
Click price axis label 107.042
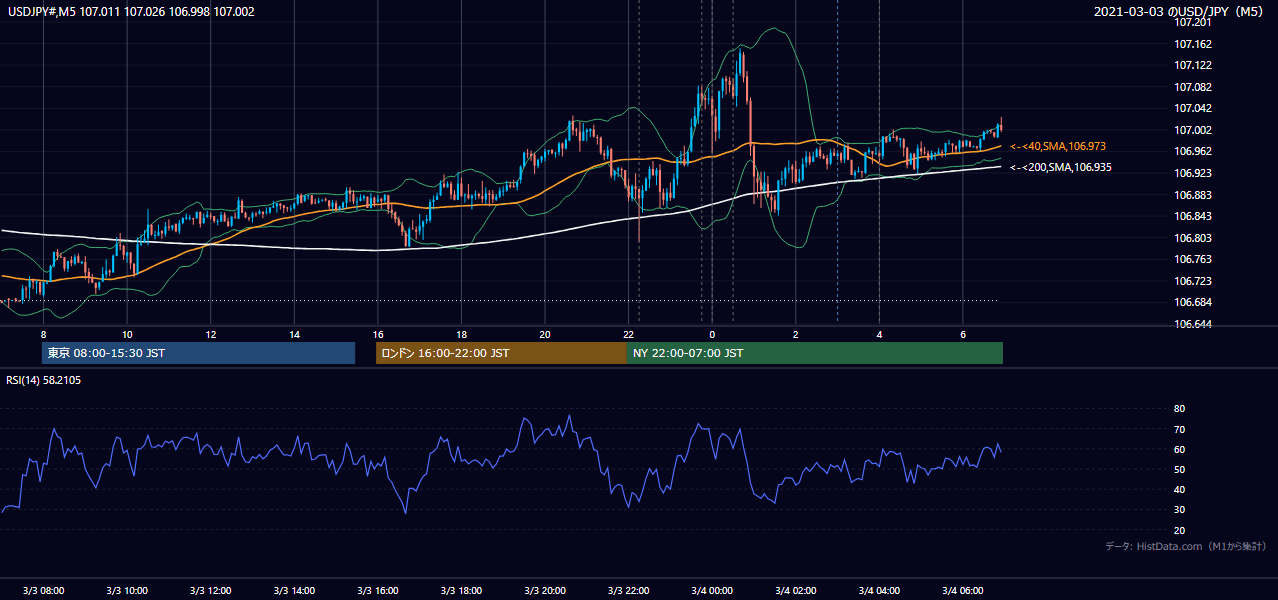click(1193, 108)
